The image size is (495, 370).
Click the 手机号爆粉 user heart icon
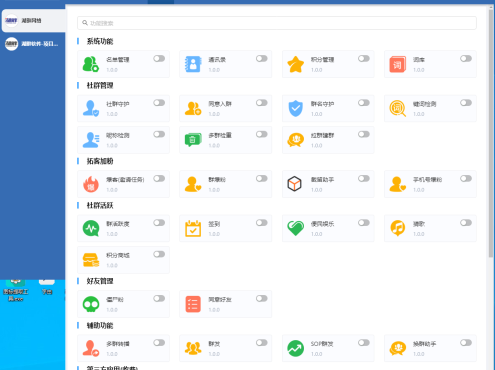click(397, 184)
